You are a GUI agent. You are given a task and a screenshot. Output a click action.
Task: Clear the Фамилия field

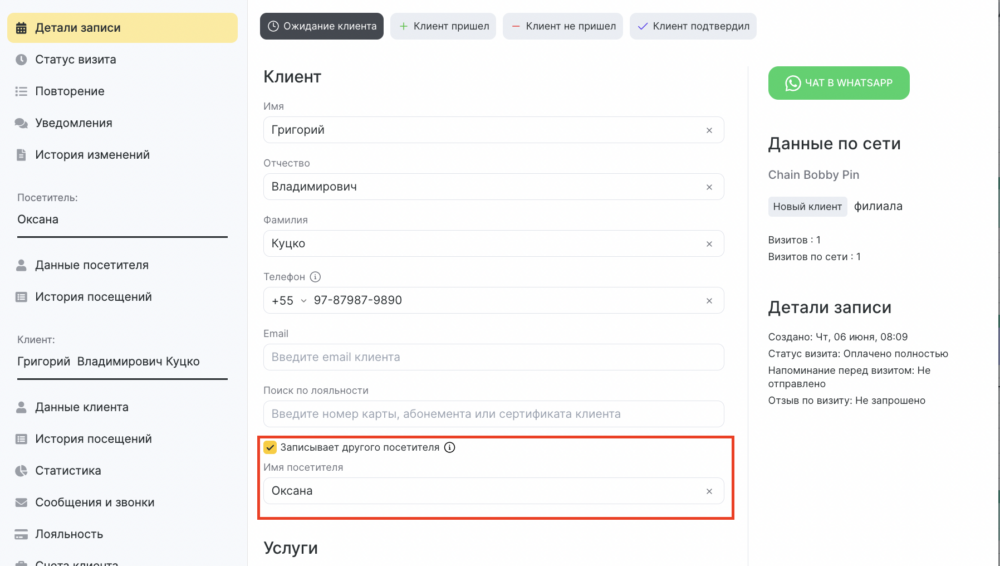point(709,244)
